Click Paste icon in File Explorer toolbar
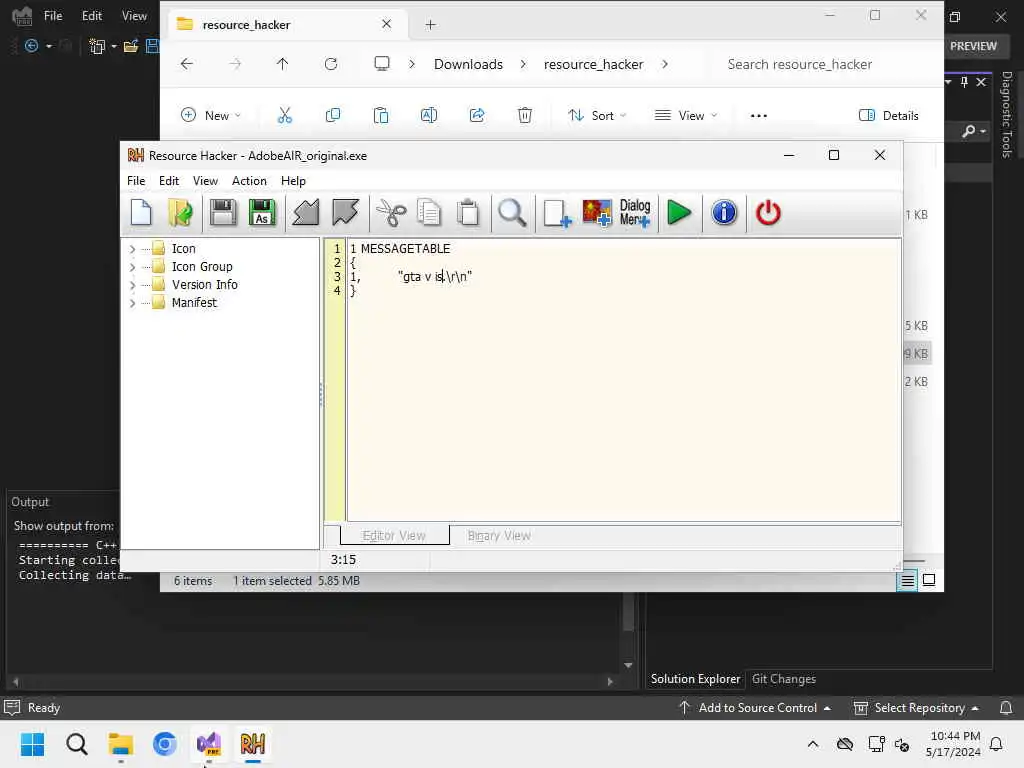Screen dimensions: 1024x768 (x=381, y=116)
